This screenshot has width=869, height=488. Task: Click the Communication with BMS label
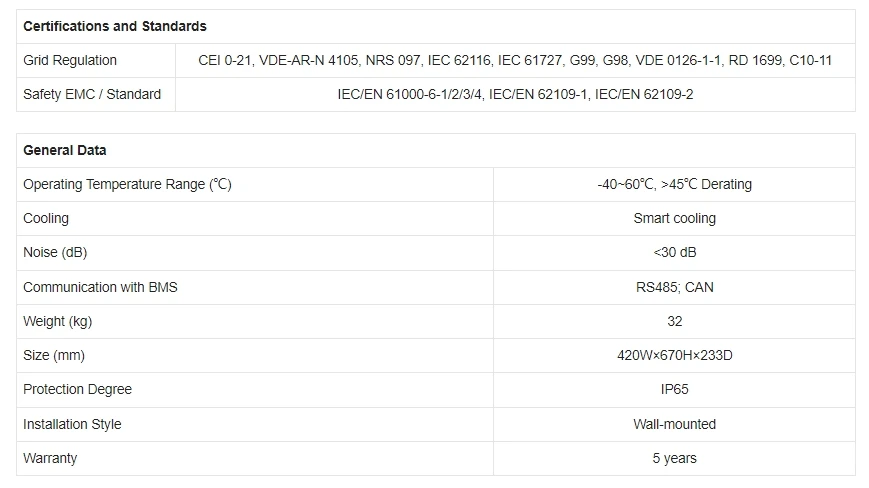pyautogui.click(x=100, y=287)
